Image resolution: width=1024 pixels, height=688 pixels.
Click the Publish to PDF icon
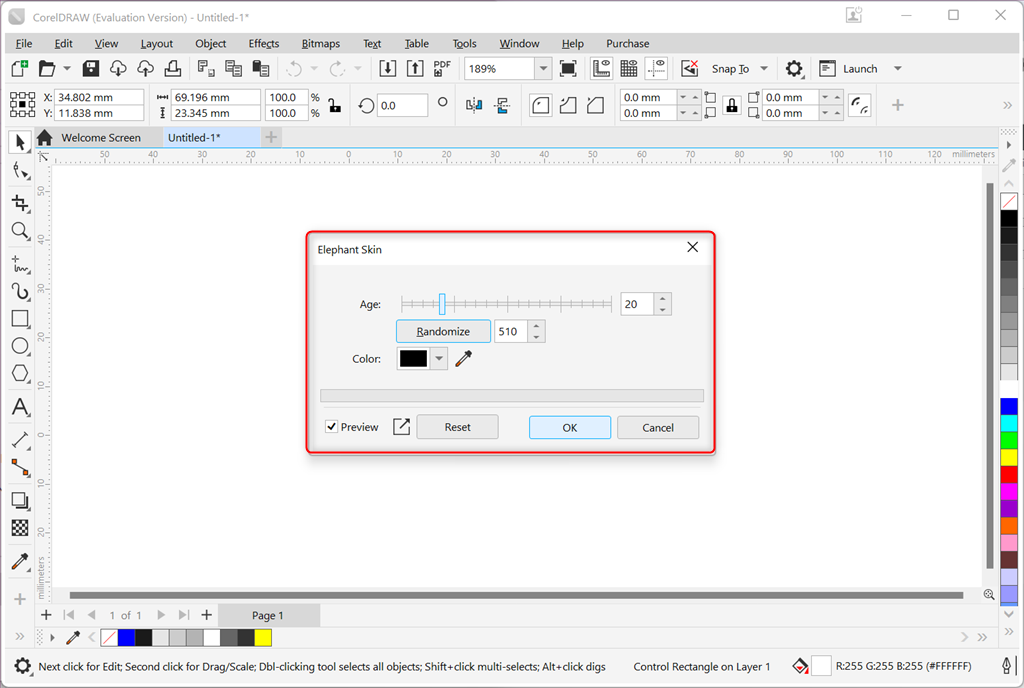pos(442,69)
